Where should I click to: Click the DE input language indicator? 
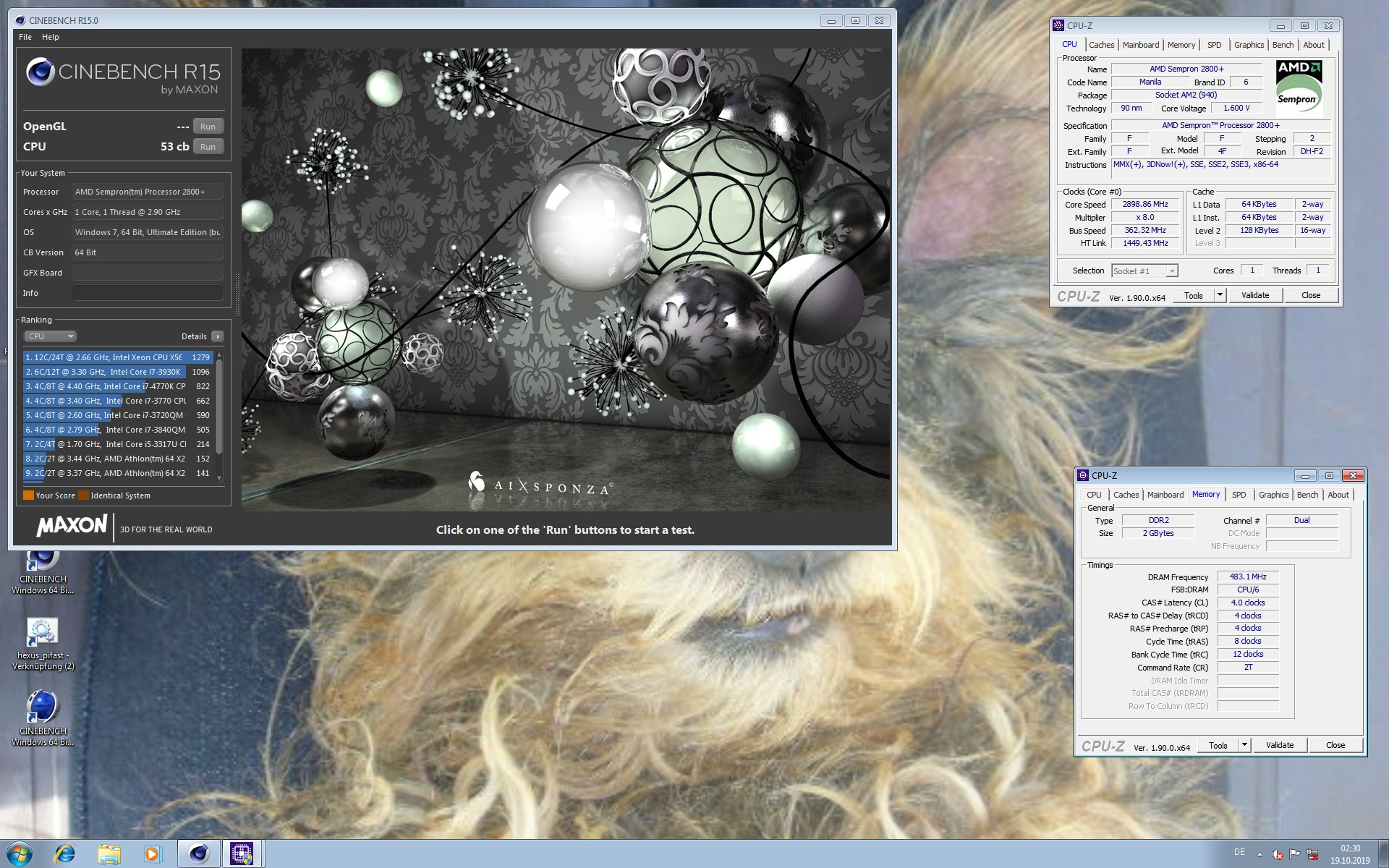[1239, 852]
